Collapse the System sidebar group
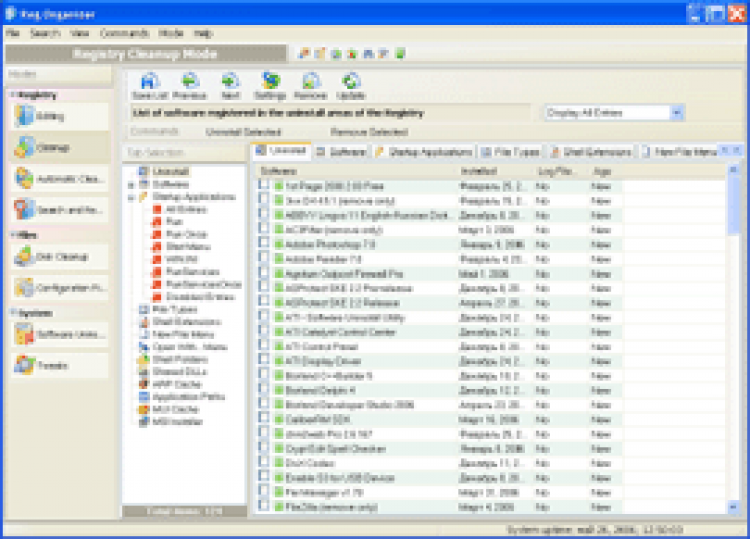This screenshot has width=750, height=539. click(x=14, y=313)
